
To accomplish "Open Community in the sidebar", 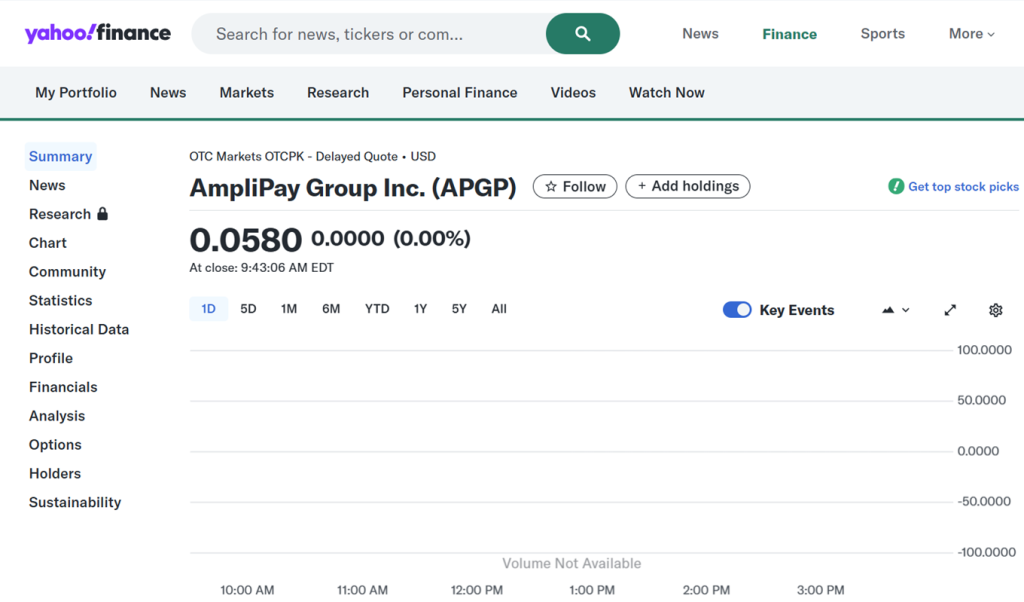I will [x=67, y=272].
